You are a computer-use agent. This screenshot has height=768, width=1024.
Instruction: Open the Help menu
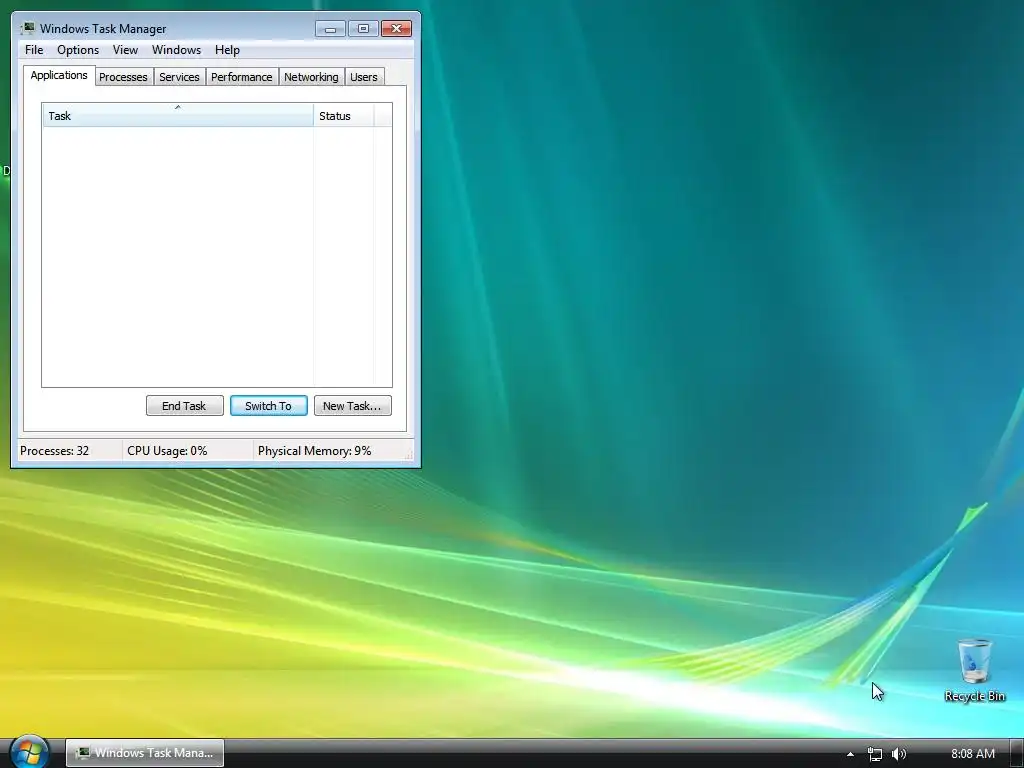(227, 50)
